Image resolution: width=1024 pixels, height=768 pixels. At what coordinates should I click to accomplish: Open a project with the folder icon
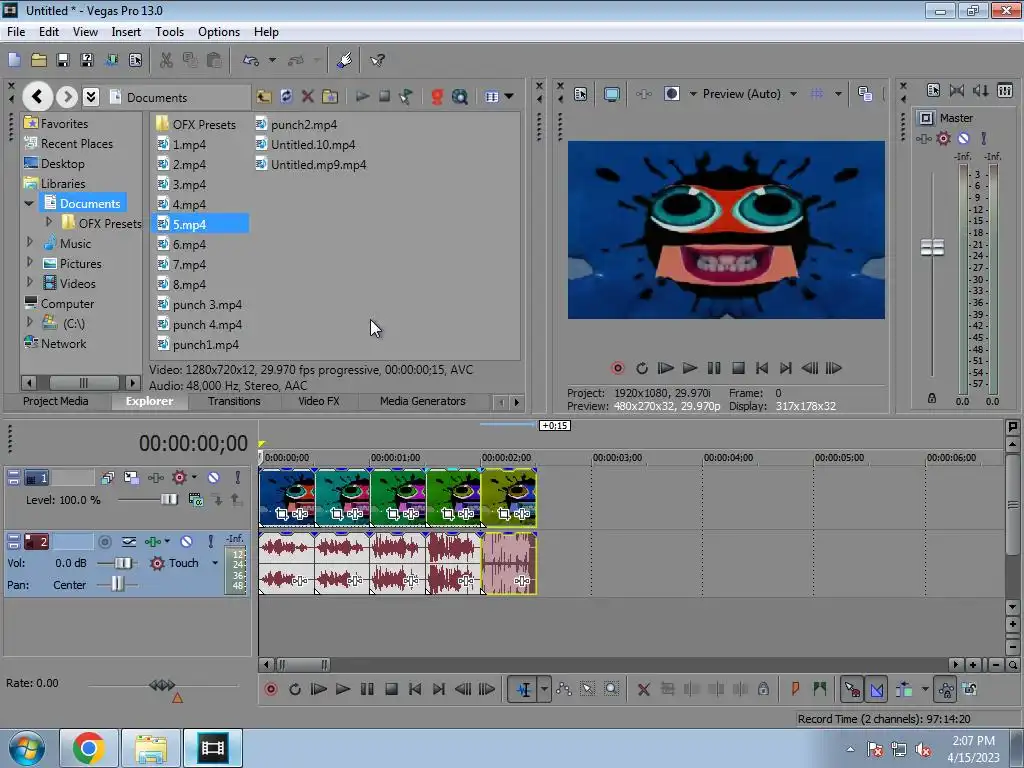pos(39,60)
